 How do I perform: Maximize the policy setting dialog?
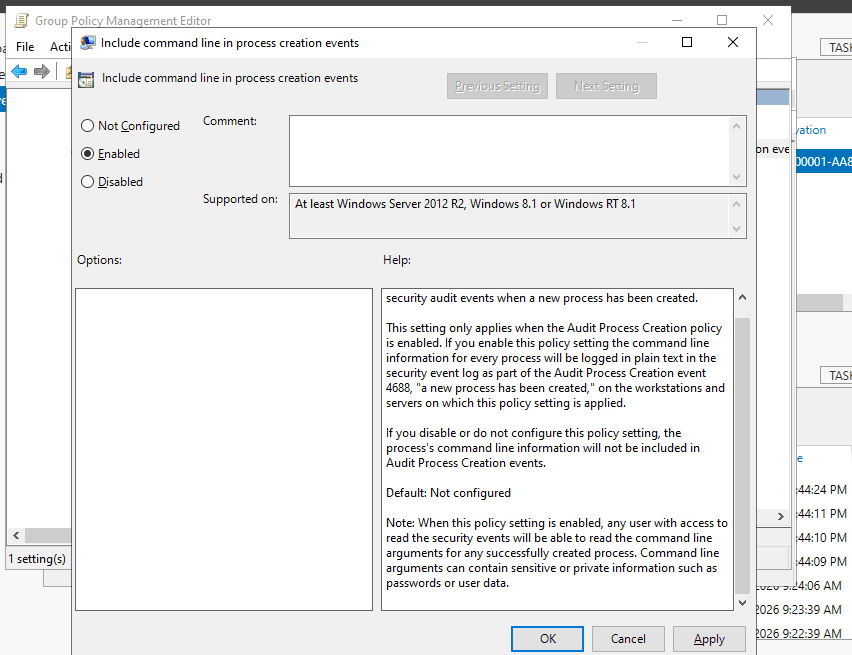(x=687, y=42)
